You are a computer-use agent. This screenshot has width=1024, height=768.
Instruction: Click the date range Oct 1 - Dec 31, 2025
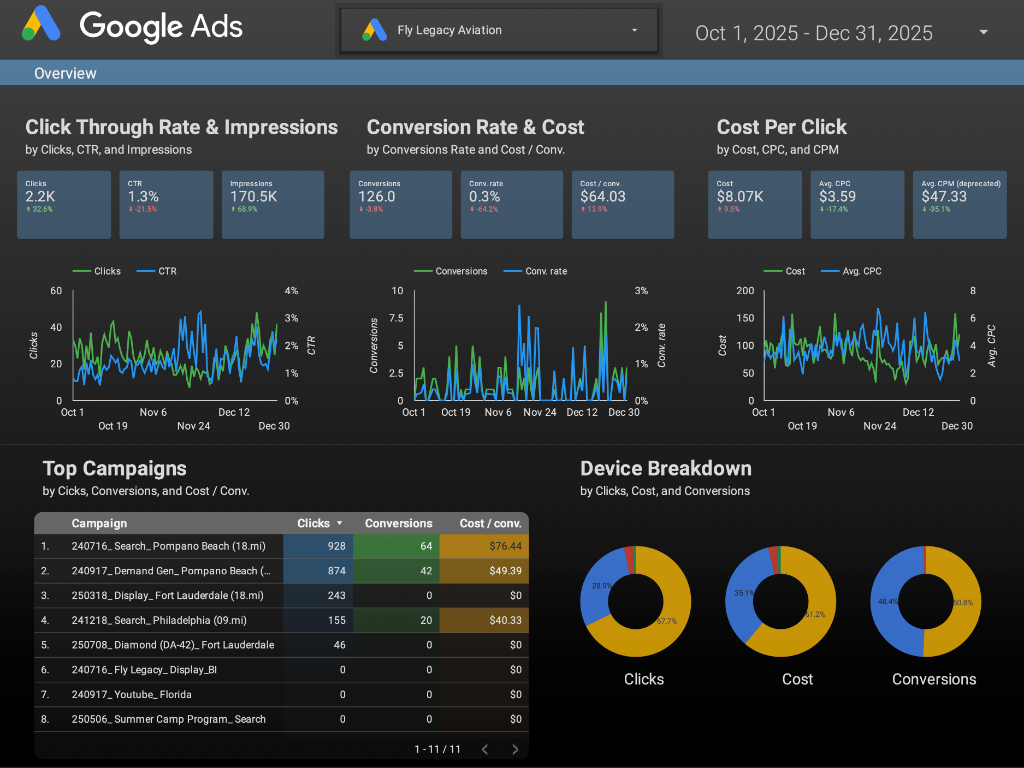813,33
